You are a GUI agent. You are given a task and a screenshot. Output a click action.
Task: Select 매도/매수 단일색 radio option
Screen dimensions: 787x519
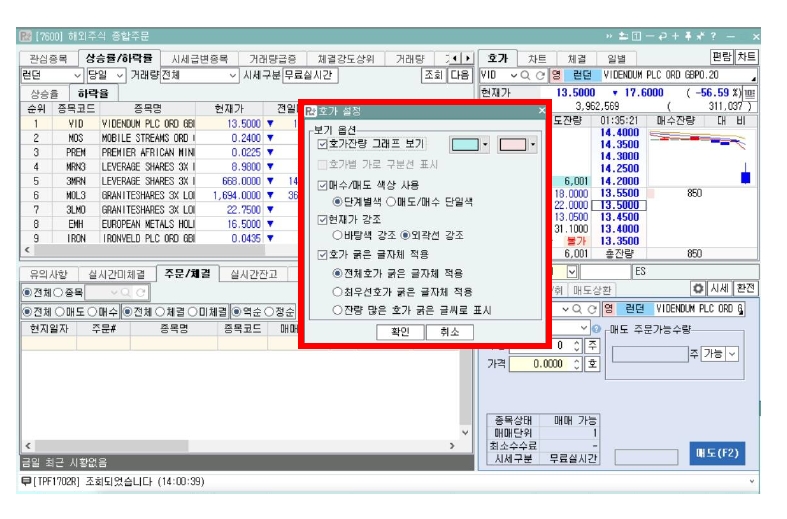coord(391,202)
